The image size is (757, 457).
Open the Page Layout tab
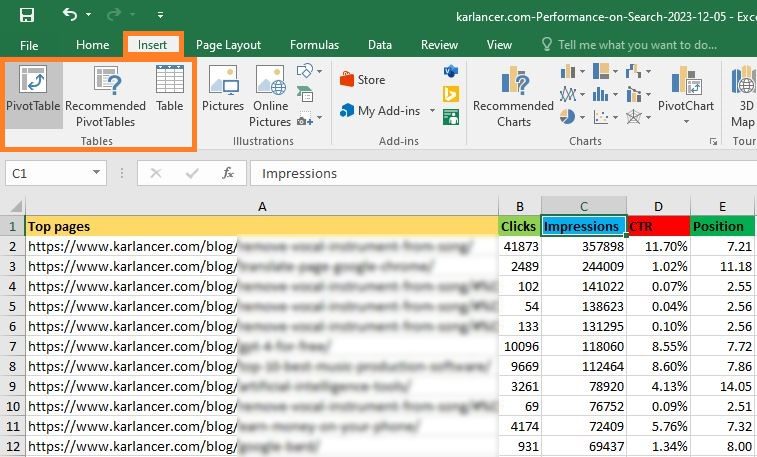[x=228, y=45]
